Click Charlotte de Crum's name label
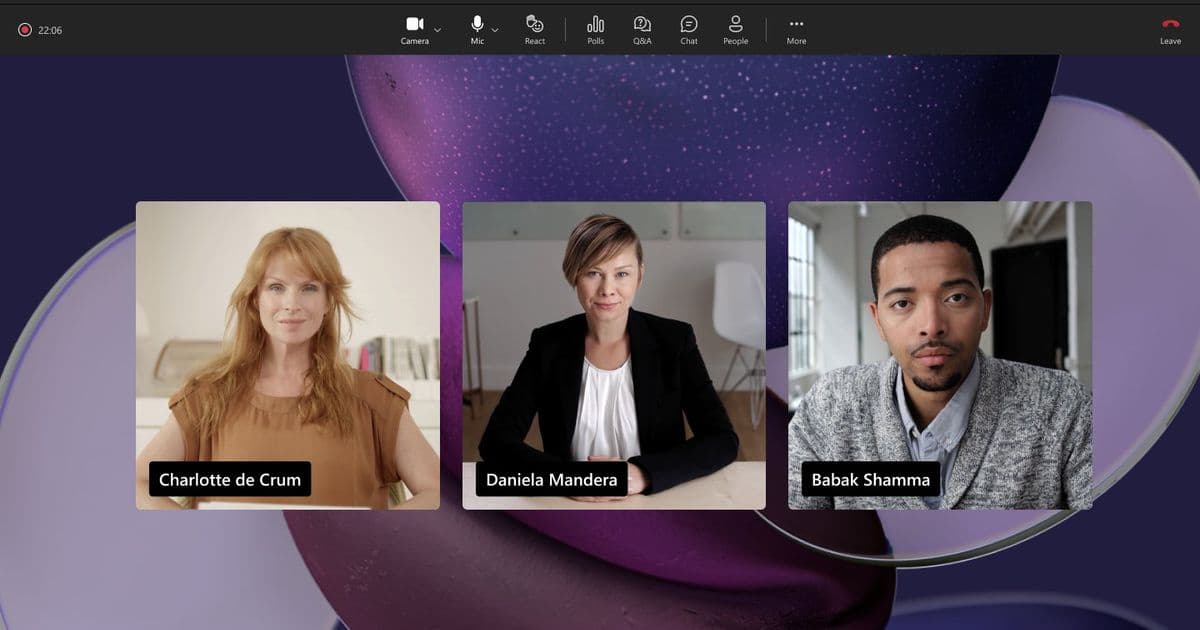The width and height of the screenshot is (1200, 630). click(x=229, y=479)
